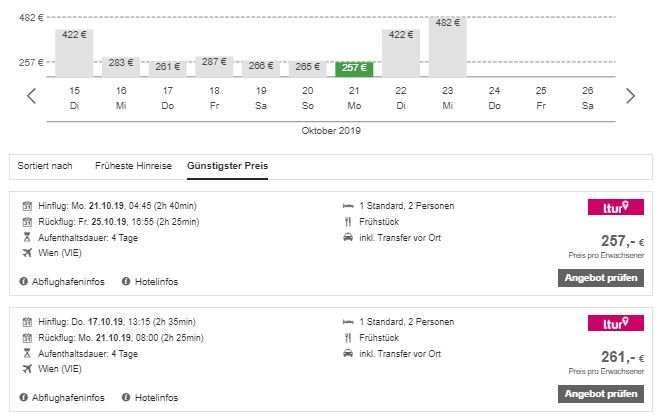This screenshot has height=420, width=662.
Task: Click the left arrow to show previous dates
Action: 31,96
